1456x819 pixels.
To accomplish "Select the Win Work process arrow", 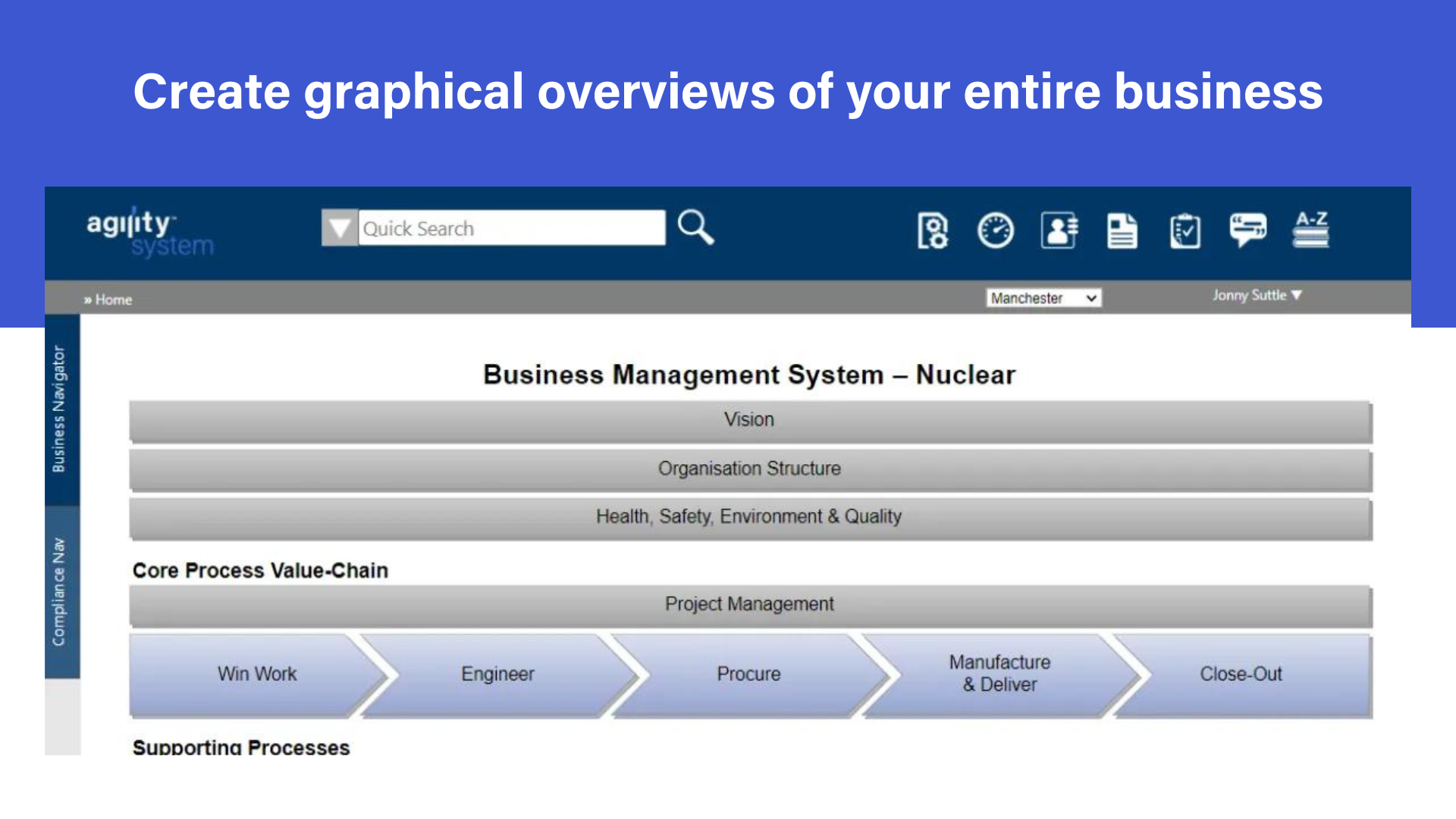I will 257,674.
